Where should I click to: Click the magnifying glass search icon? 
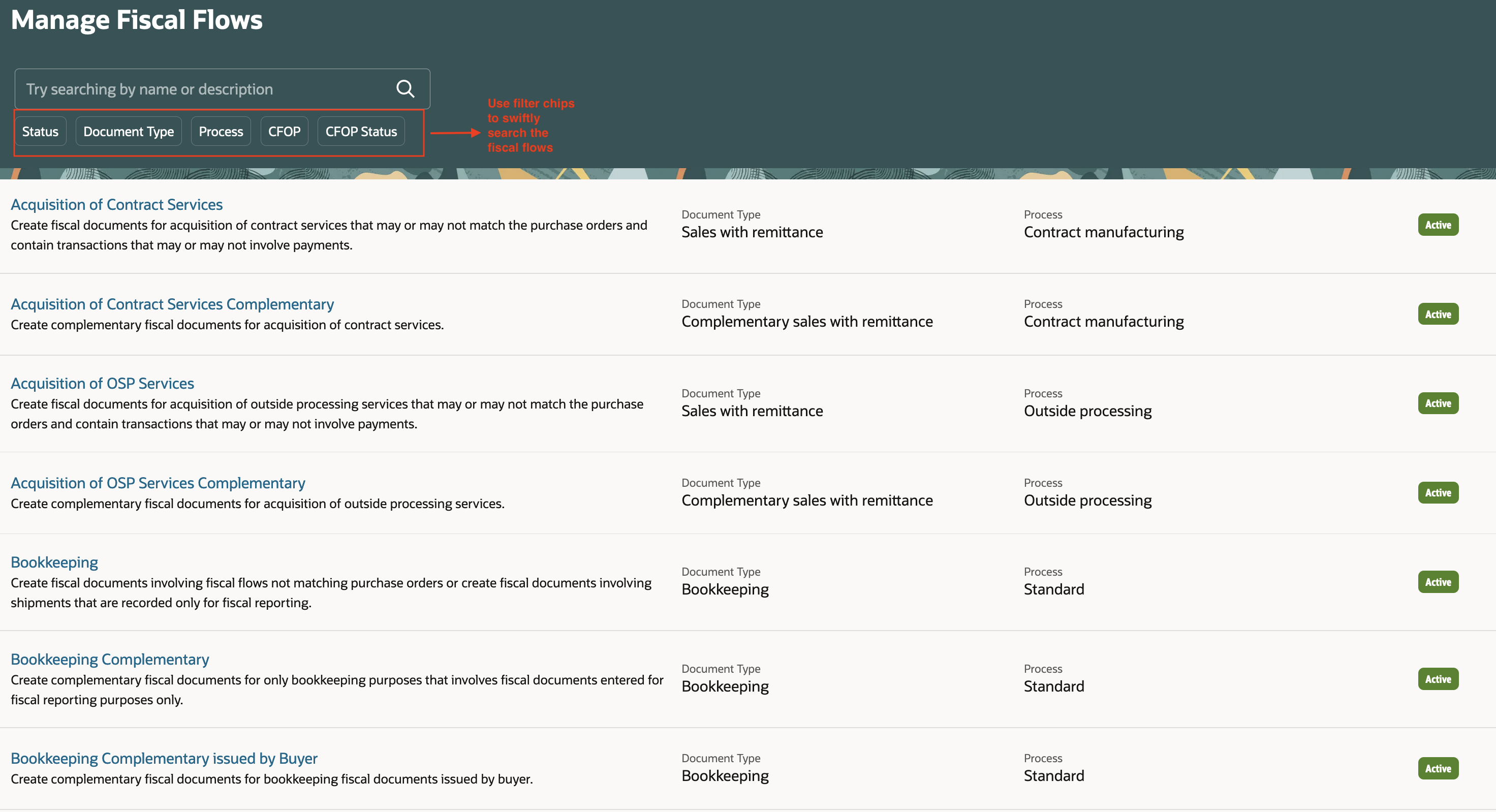point(405,89)
